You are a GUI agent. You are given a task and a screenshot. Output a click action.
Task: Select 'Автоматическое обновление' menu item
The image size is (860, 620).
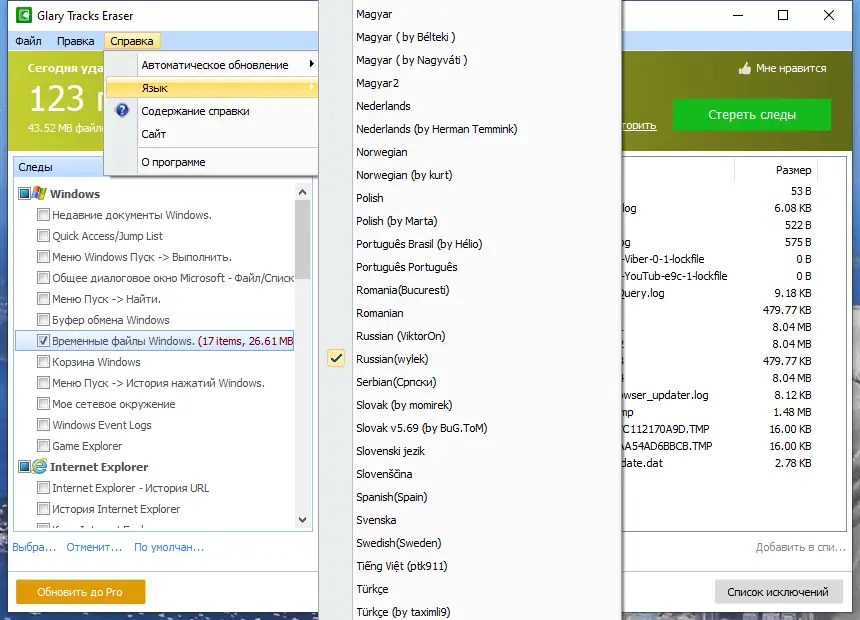[212, 64]
